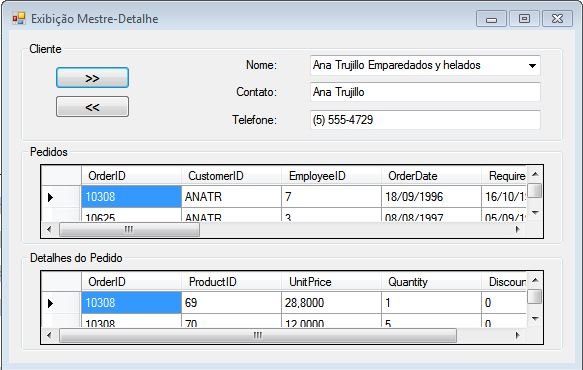Click the Telefone field (5) 555-4729
The image size is (583, 370).
click(425, 120)
